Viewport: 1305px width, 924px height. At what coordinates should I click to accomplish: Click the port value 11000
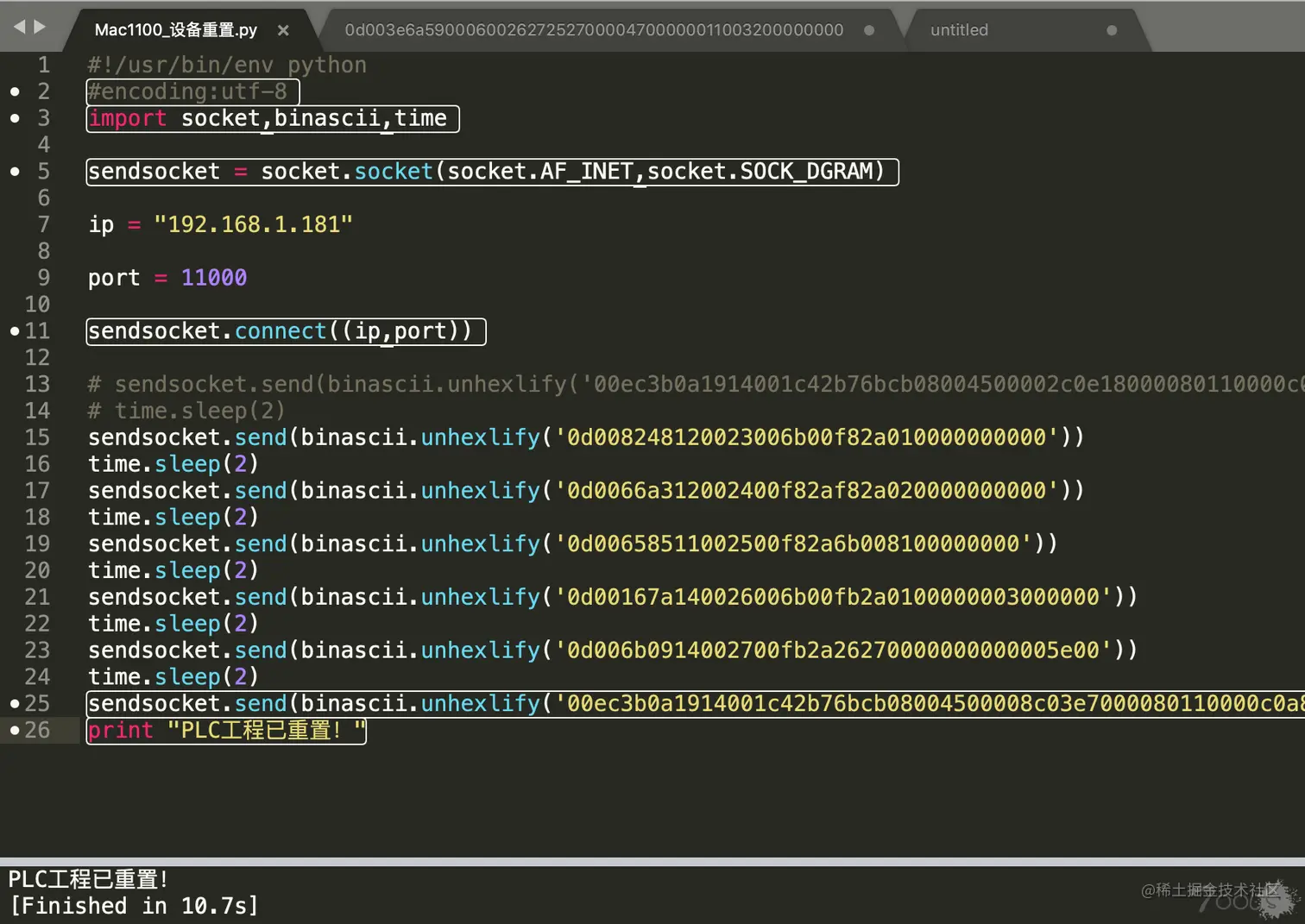pyautogui.click(x=214, y=278)
